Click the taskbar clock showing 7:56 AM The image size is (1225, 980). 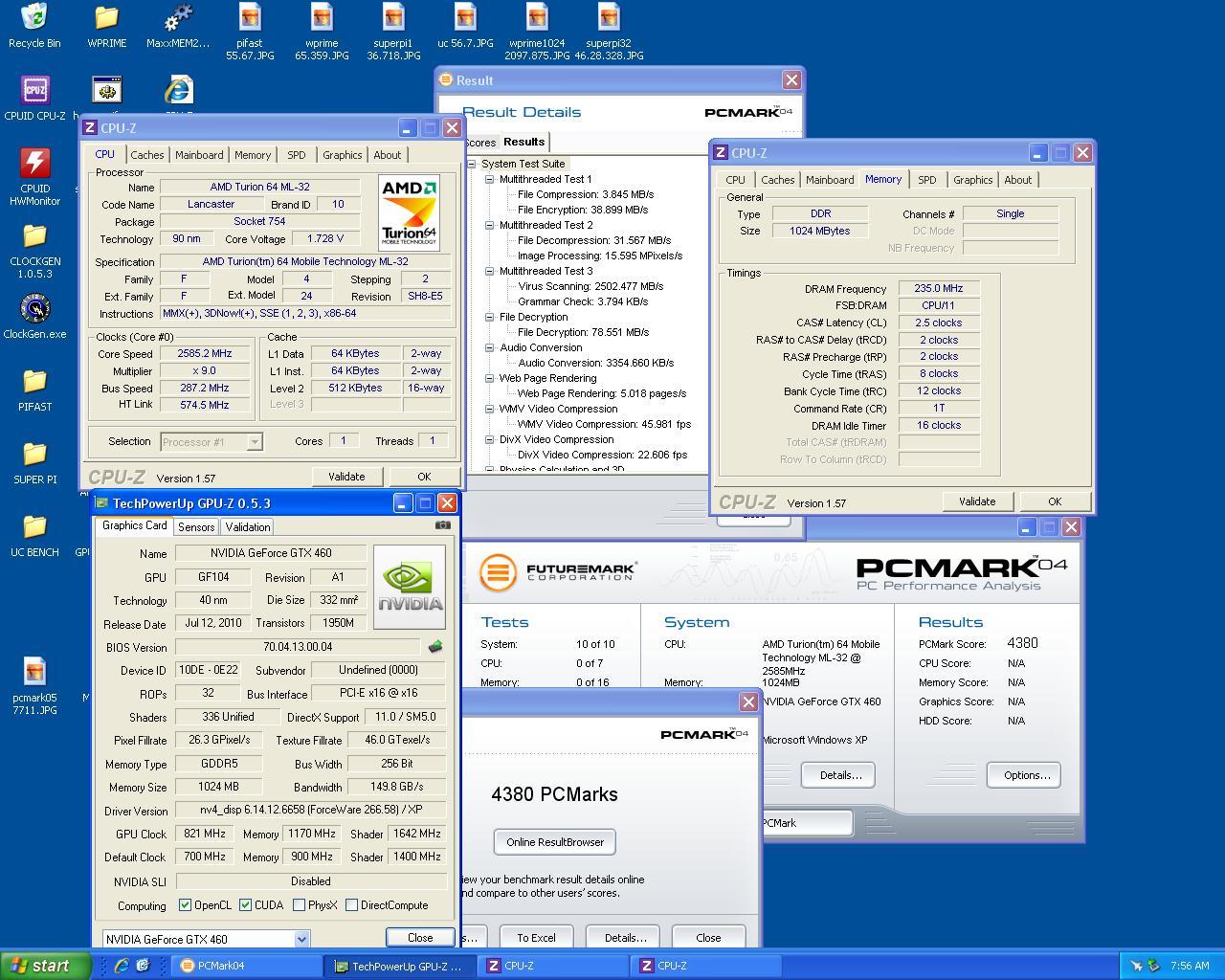click(x=1190, y=966)
